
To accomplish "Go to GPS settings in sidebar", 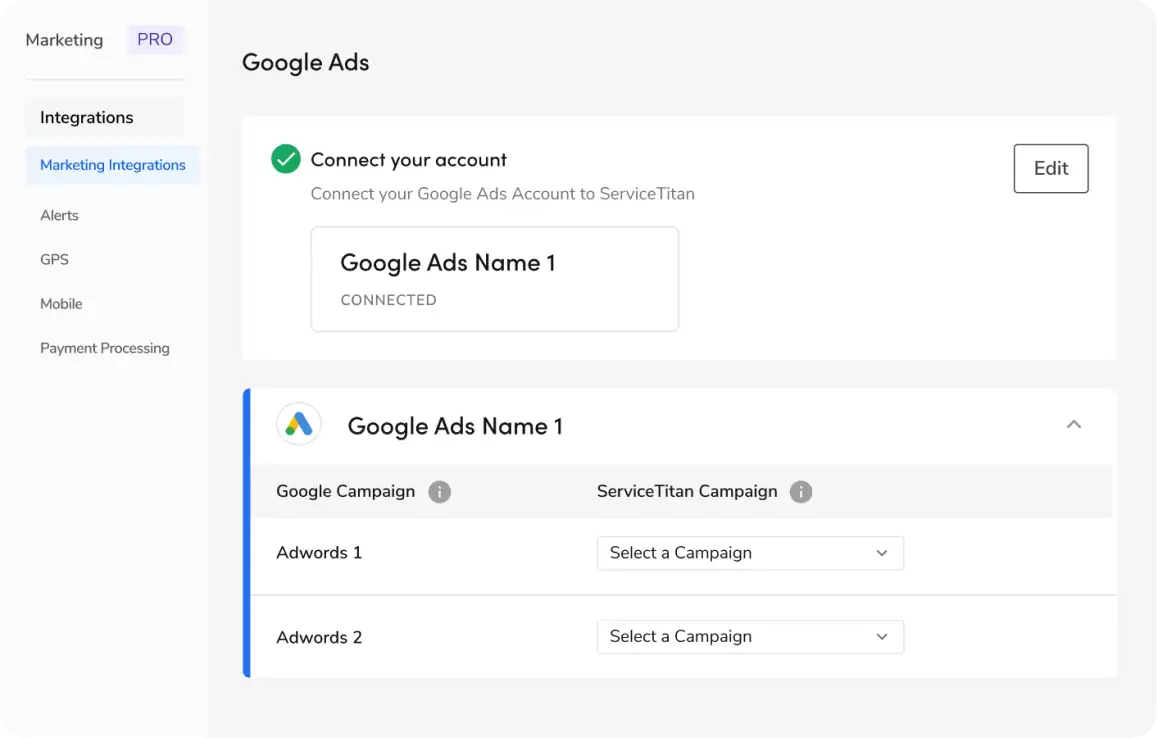I will (54, 260).
